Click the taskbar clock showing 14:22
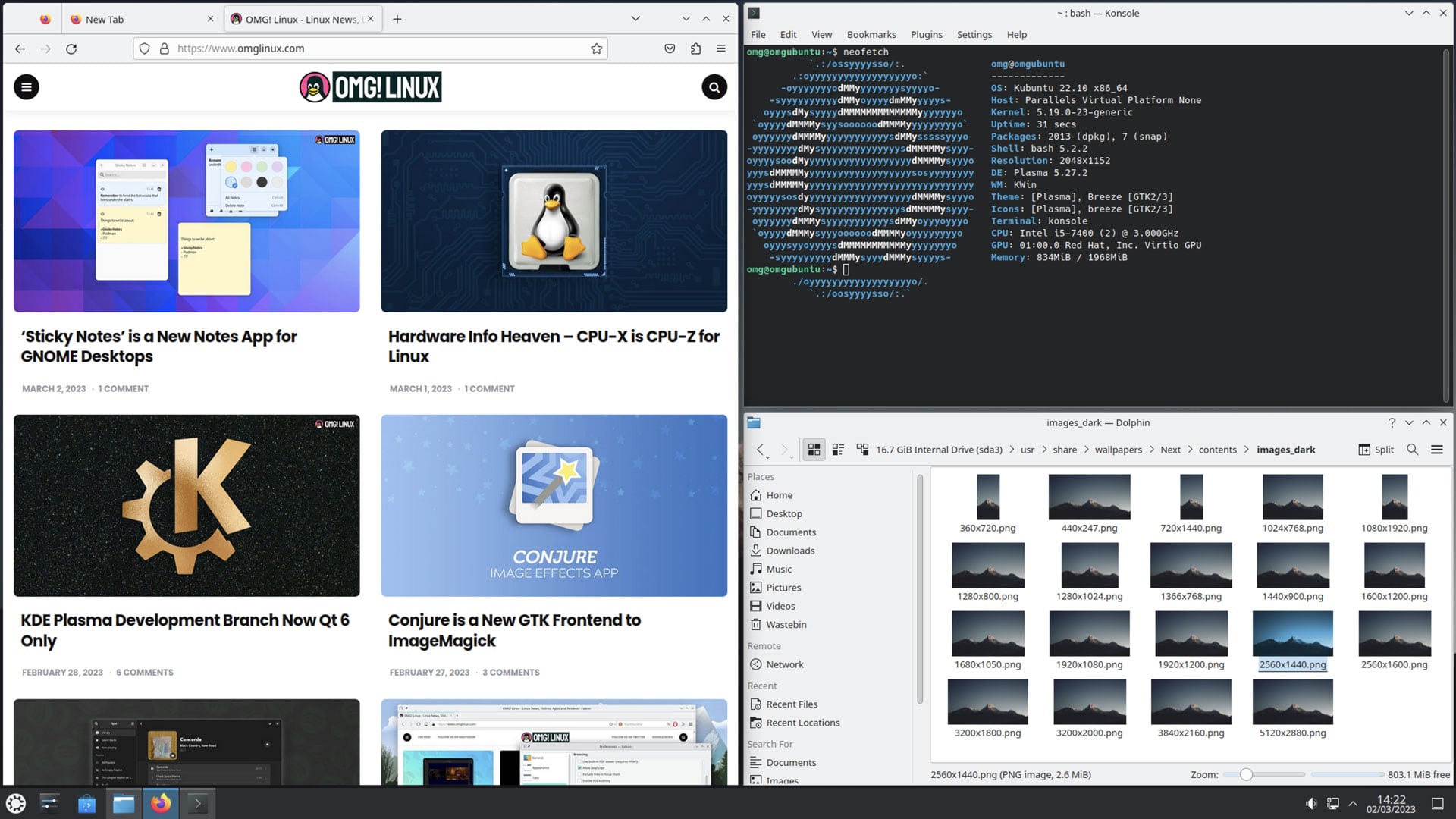Screen dimensions: 1456x819 click(x=1391, y=804)
